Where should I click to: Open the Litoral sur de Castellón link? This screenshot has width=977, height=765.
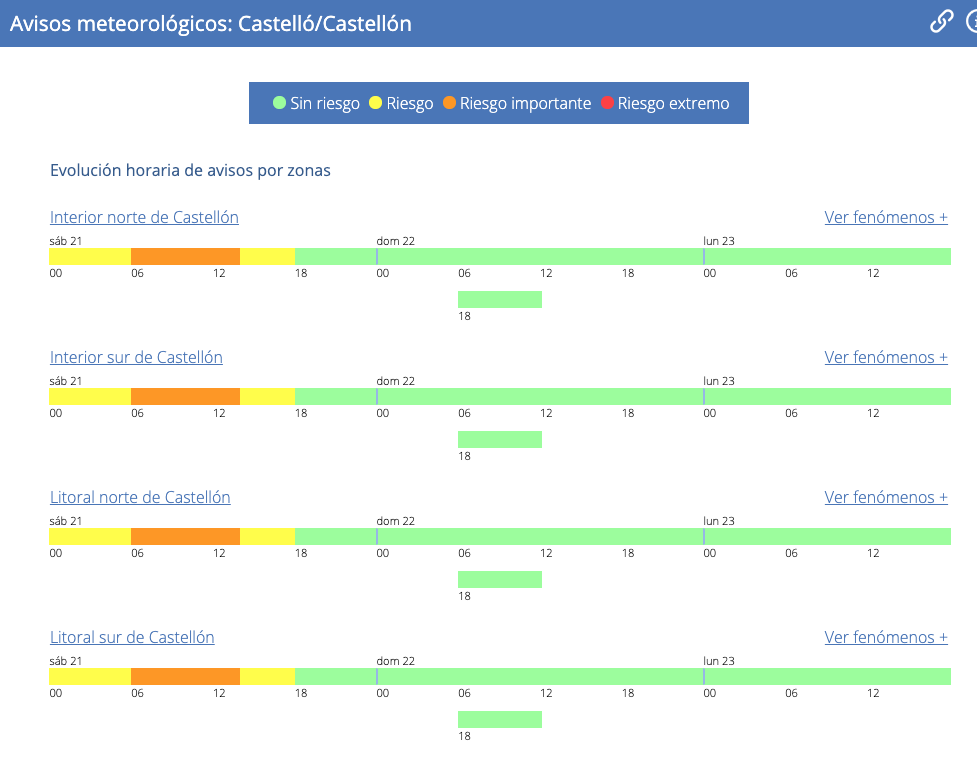tap(132, 637)
